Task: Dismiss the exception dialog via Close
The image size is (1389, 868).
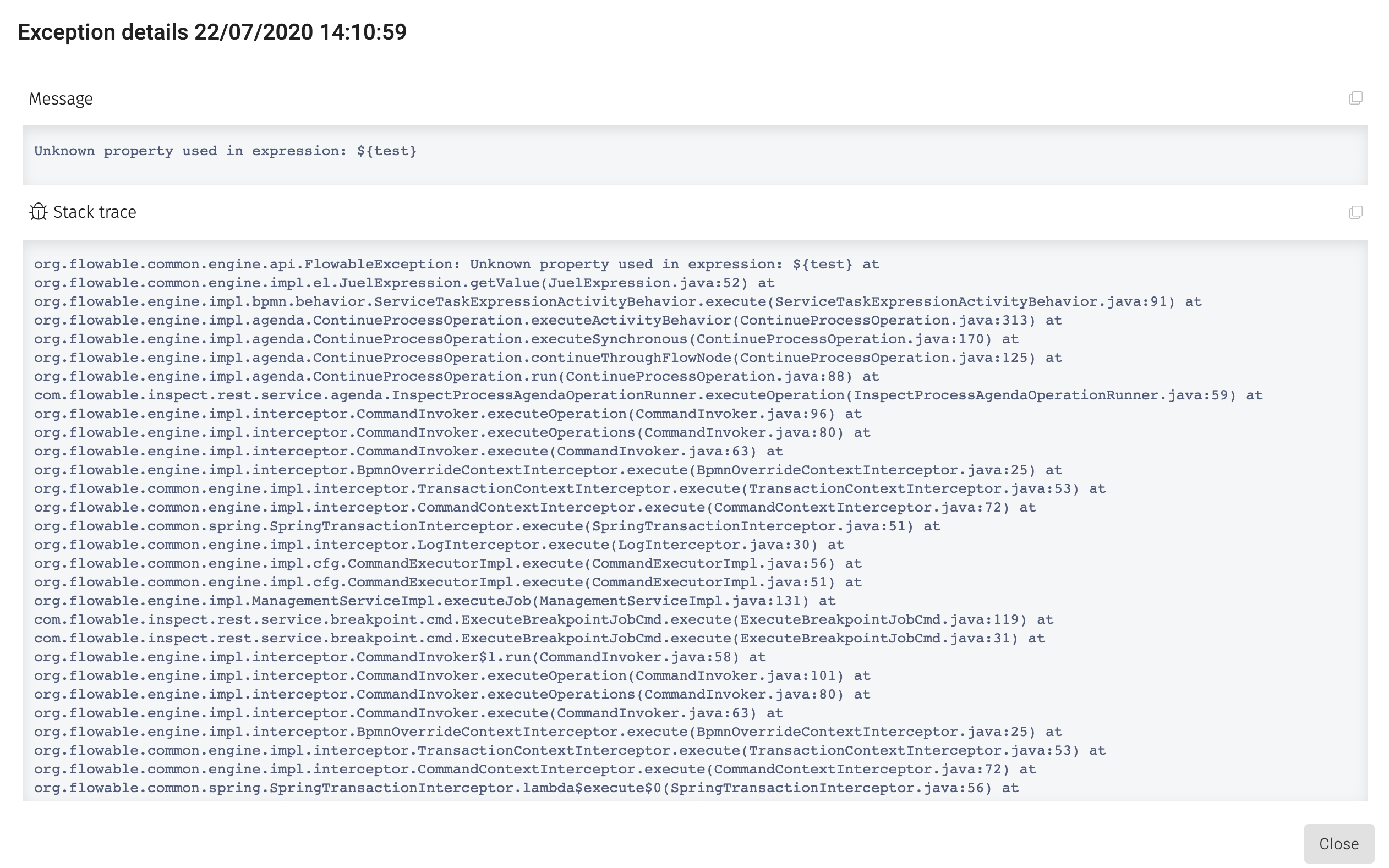Action: pyautogui.click(x=1338, y=843)
